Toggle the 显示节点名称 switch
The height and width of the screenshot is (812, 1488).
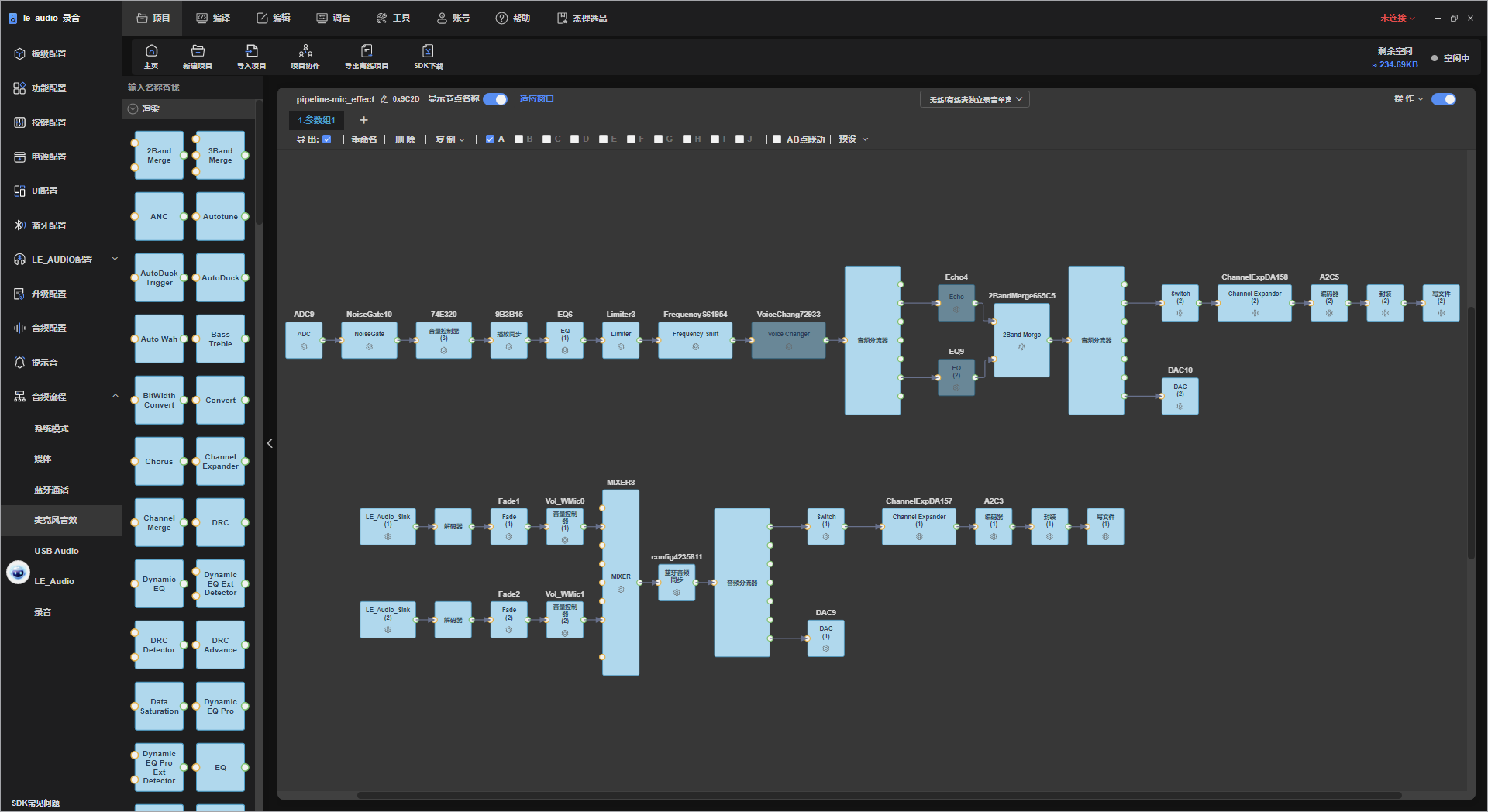pyautogui.click(x=495, y=99)
